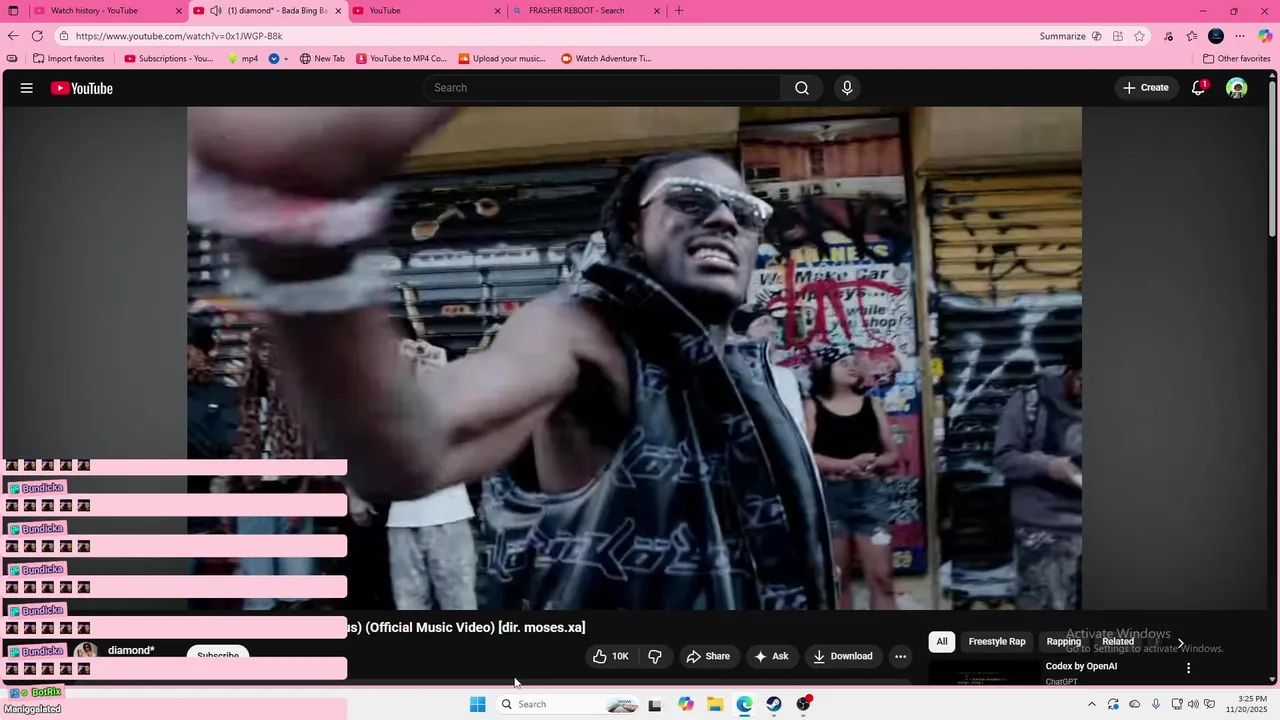The height and width of the screenshot is (720, 1280).
Task: Switch to Watch history - YouTube tab
Action: click(x=107, y=11)
